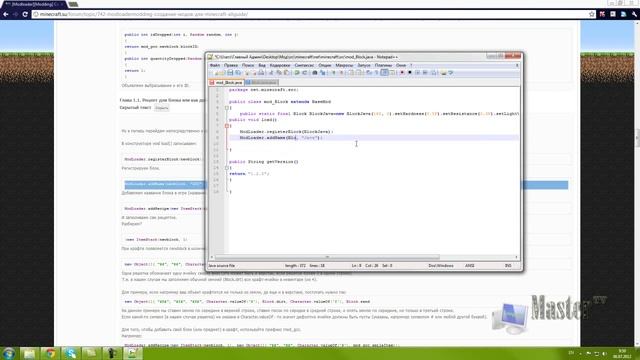This screenshot has height=360, width=640.
Task: Play back recorded macro icon
Action: (x=418, y=73)
